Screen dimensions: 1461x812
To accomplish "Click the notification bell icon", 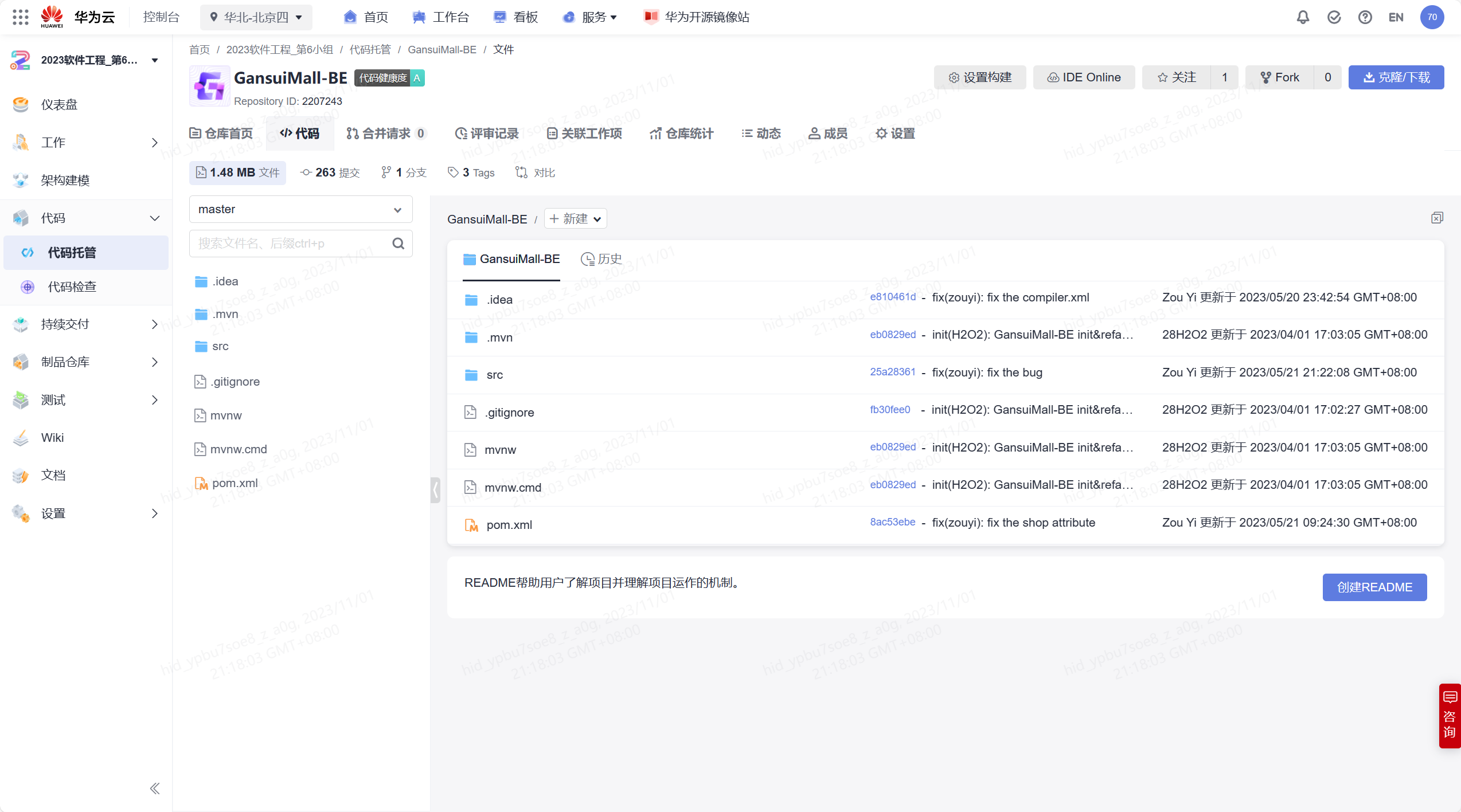I will click(1303, 17).
